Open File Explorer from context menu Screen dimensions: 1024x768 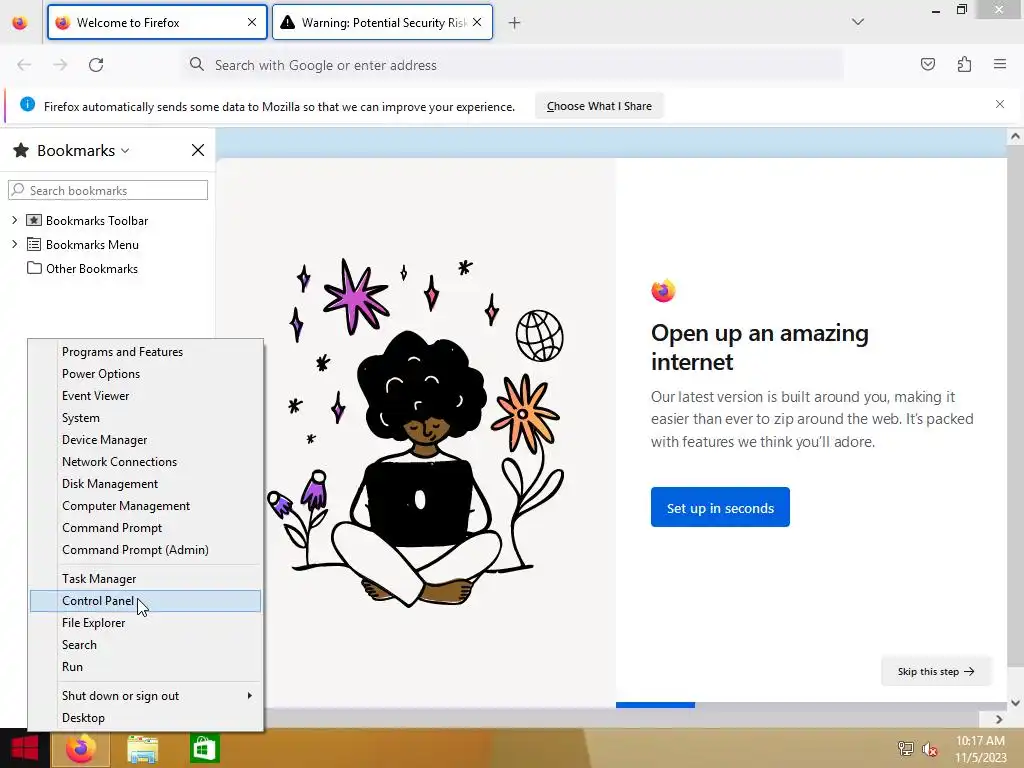(x=145, y=623)
